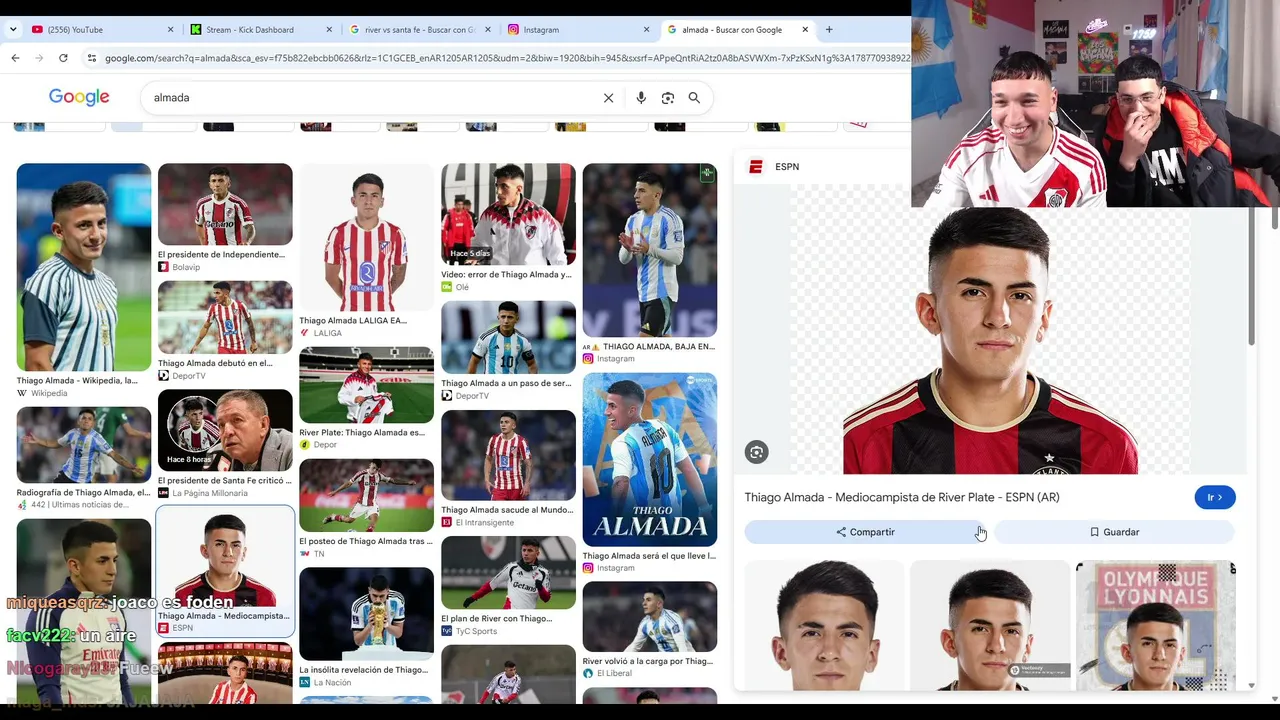The width and height of the screenshot is (1280, 720).
Task: Open related image with Vecteezy badge
Action: click(x=990, y=625)
